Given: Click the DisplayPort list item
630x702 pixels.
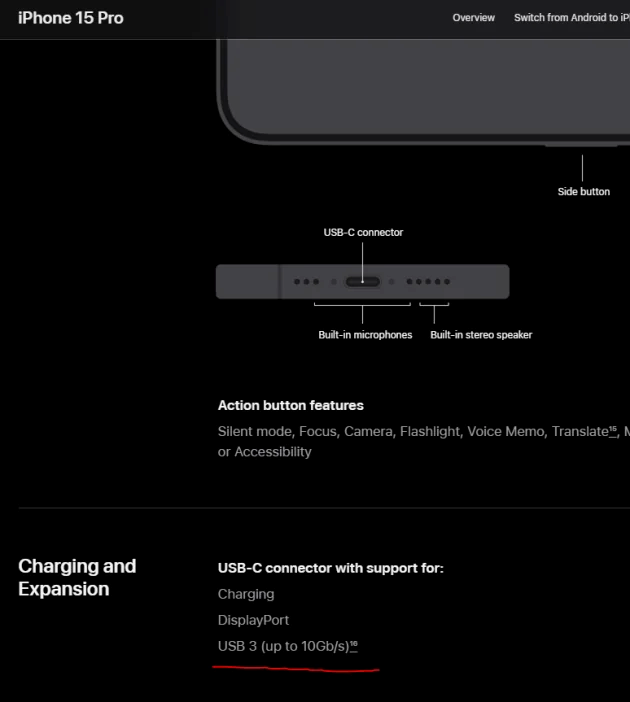Looking at the screenshot, I should point(253,620).
